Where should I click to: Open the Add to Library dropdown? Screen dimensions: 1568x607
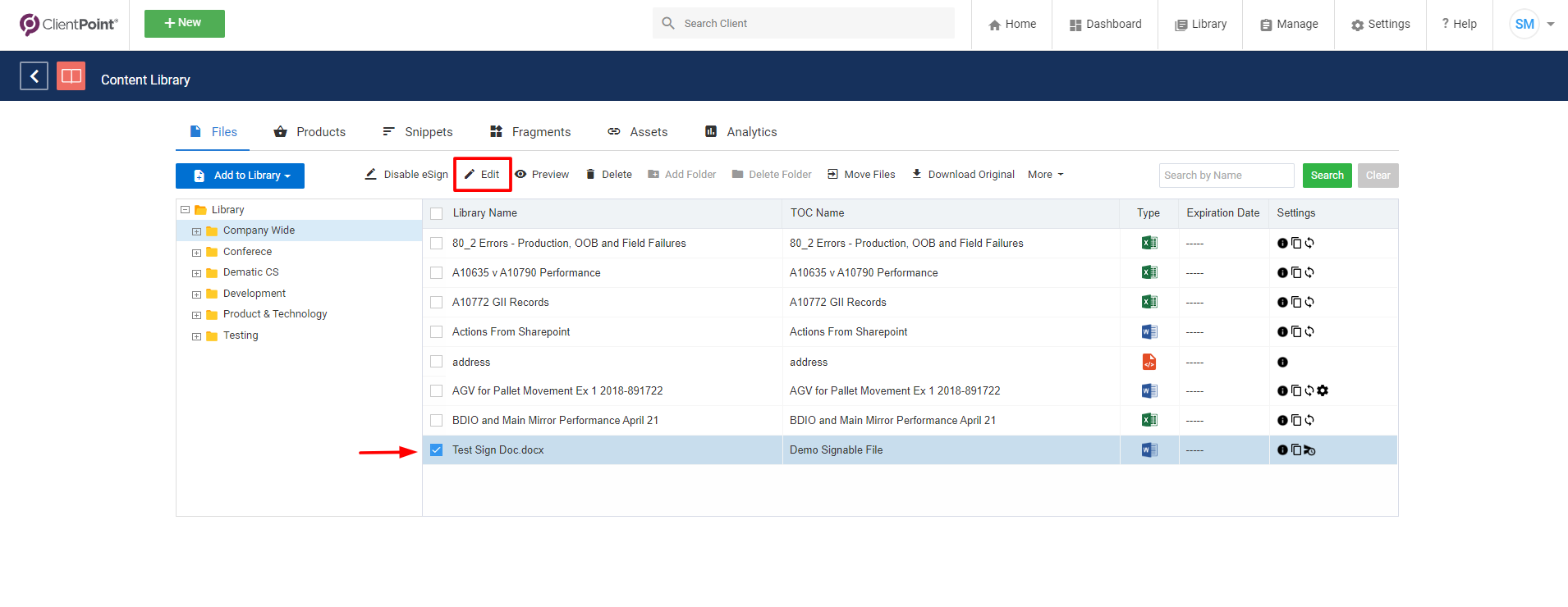(x=240, y=176)
